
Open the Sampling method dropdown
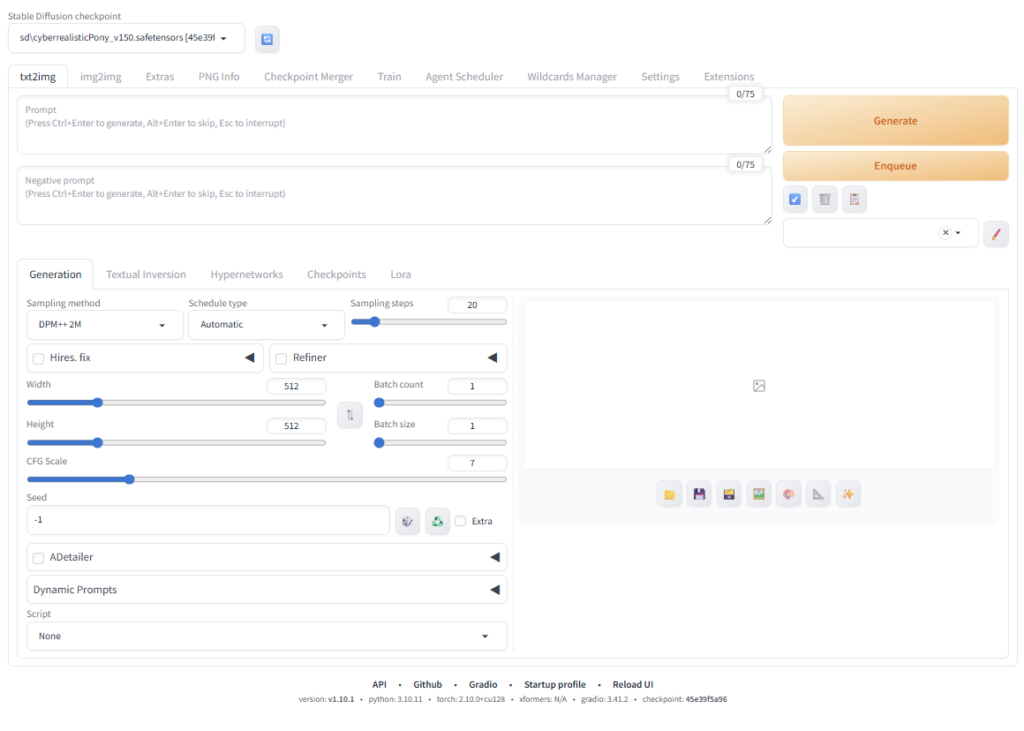[x=104, y=325]
